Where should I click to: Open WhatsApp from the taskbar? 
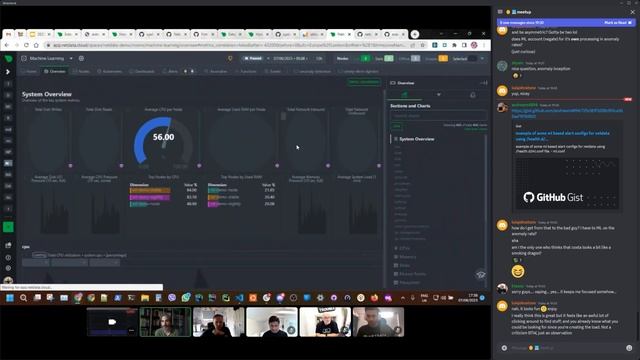tap(186, 298)
